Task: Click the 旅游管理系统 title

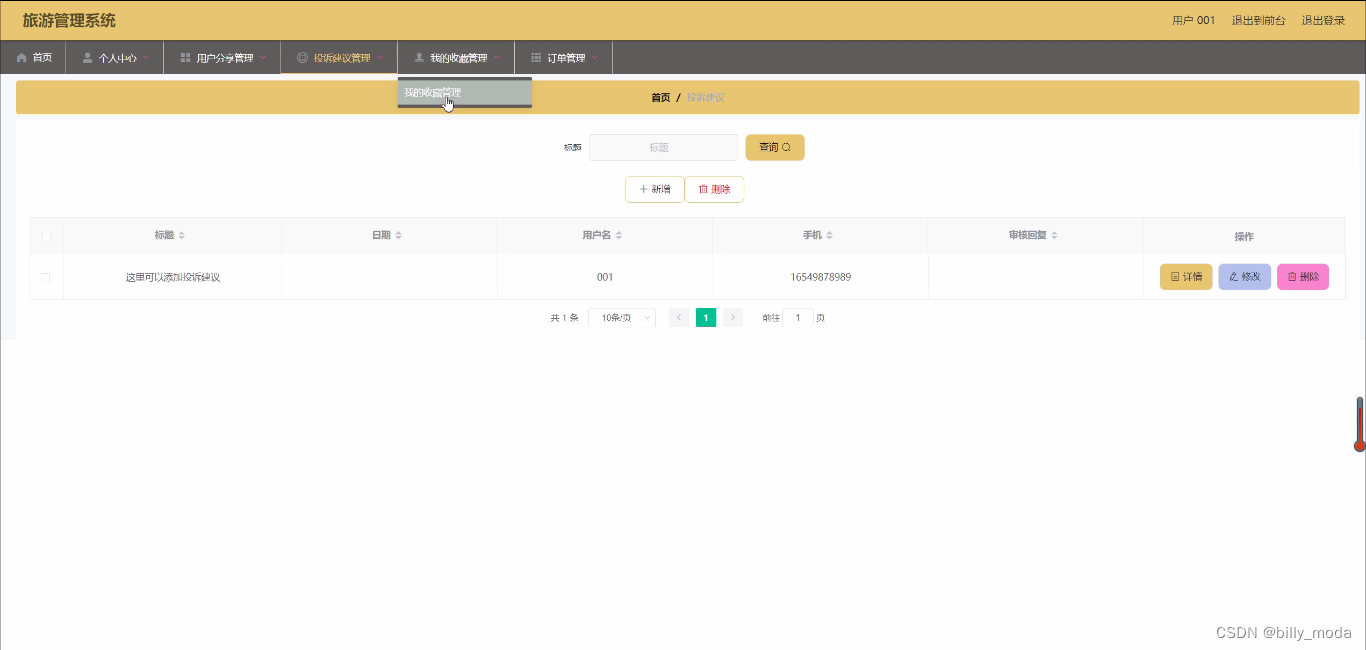Action: tap(69, 20)
